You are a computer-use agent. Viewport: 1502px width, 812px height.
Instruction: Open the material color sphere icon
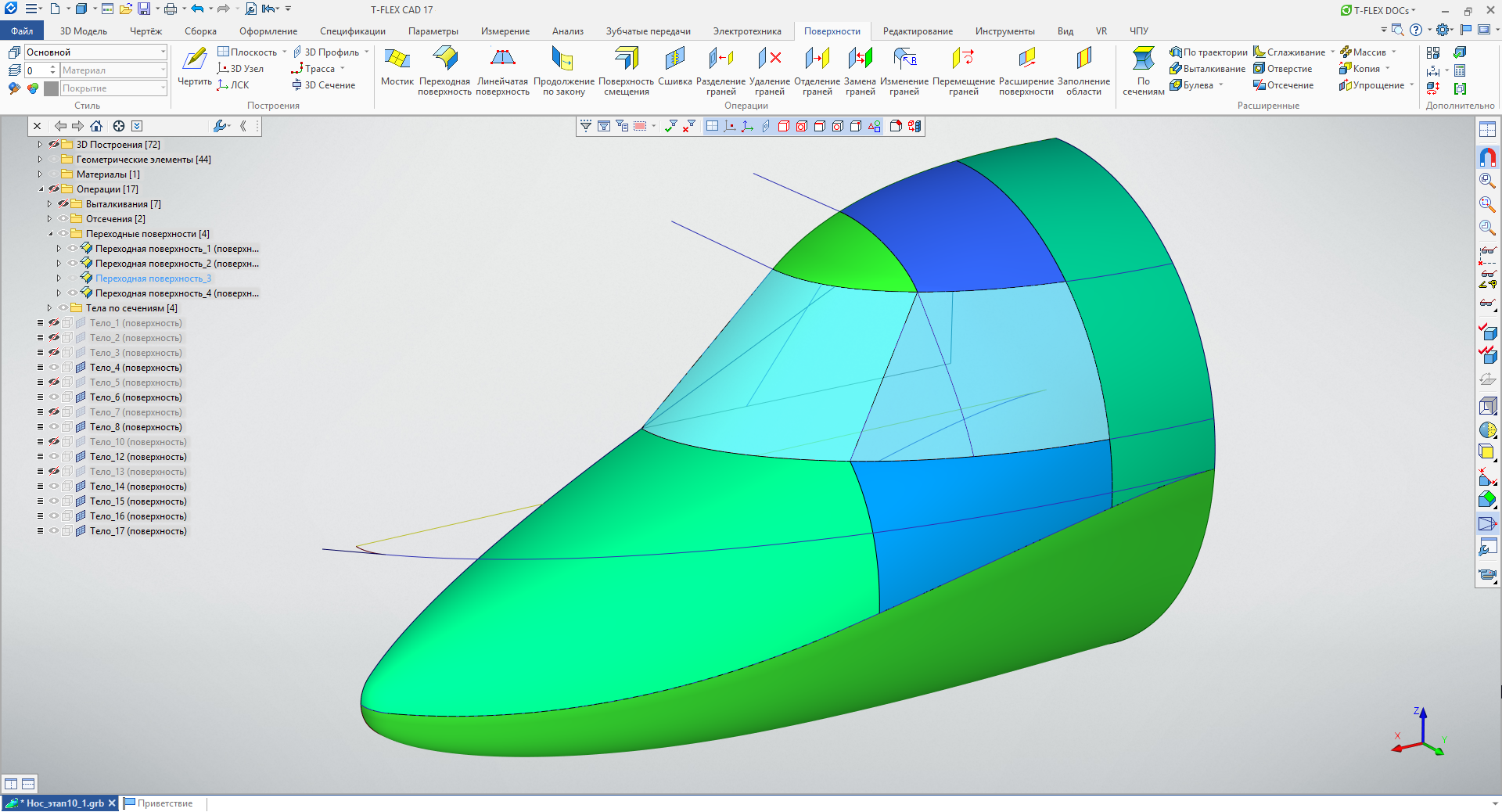[33, 88]
